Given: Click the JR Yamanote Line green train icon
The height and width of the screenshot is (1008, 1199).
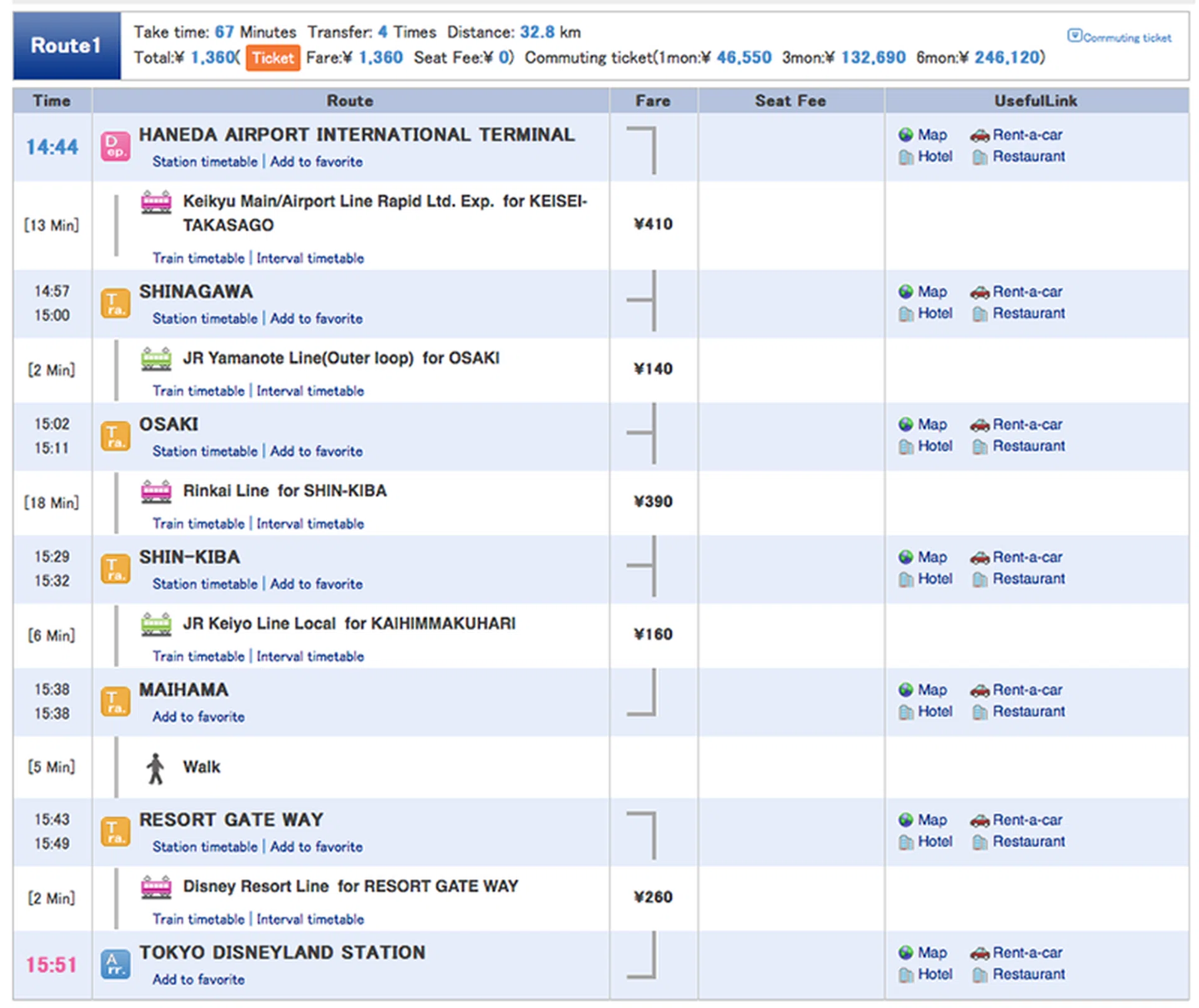Looking at the screenshot, I should coord(156,359).
